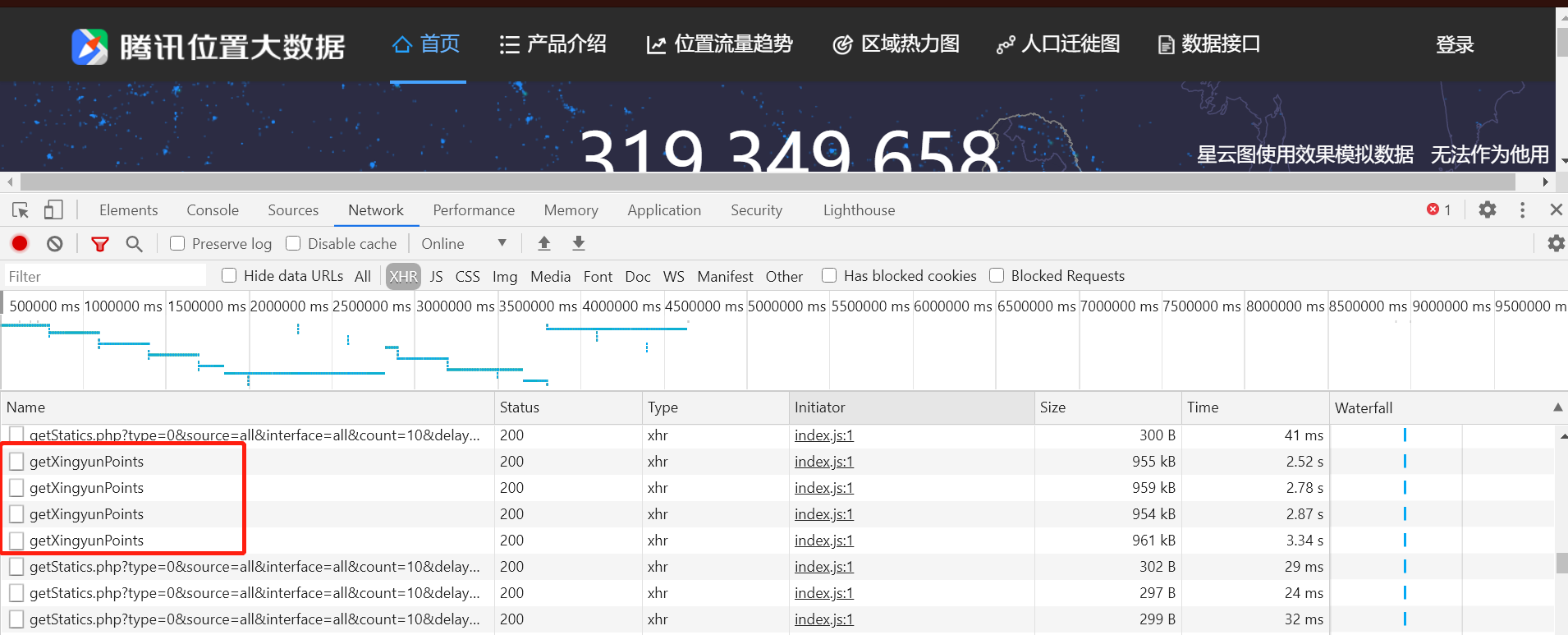Viewport: 1568px width, 635px height.
Task: Click the Tencent location big data logo
Action: point(208,46)
